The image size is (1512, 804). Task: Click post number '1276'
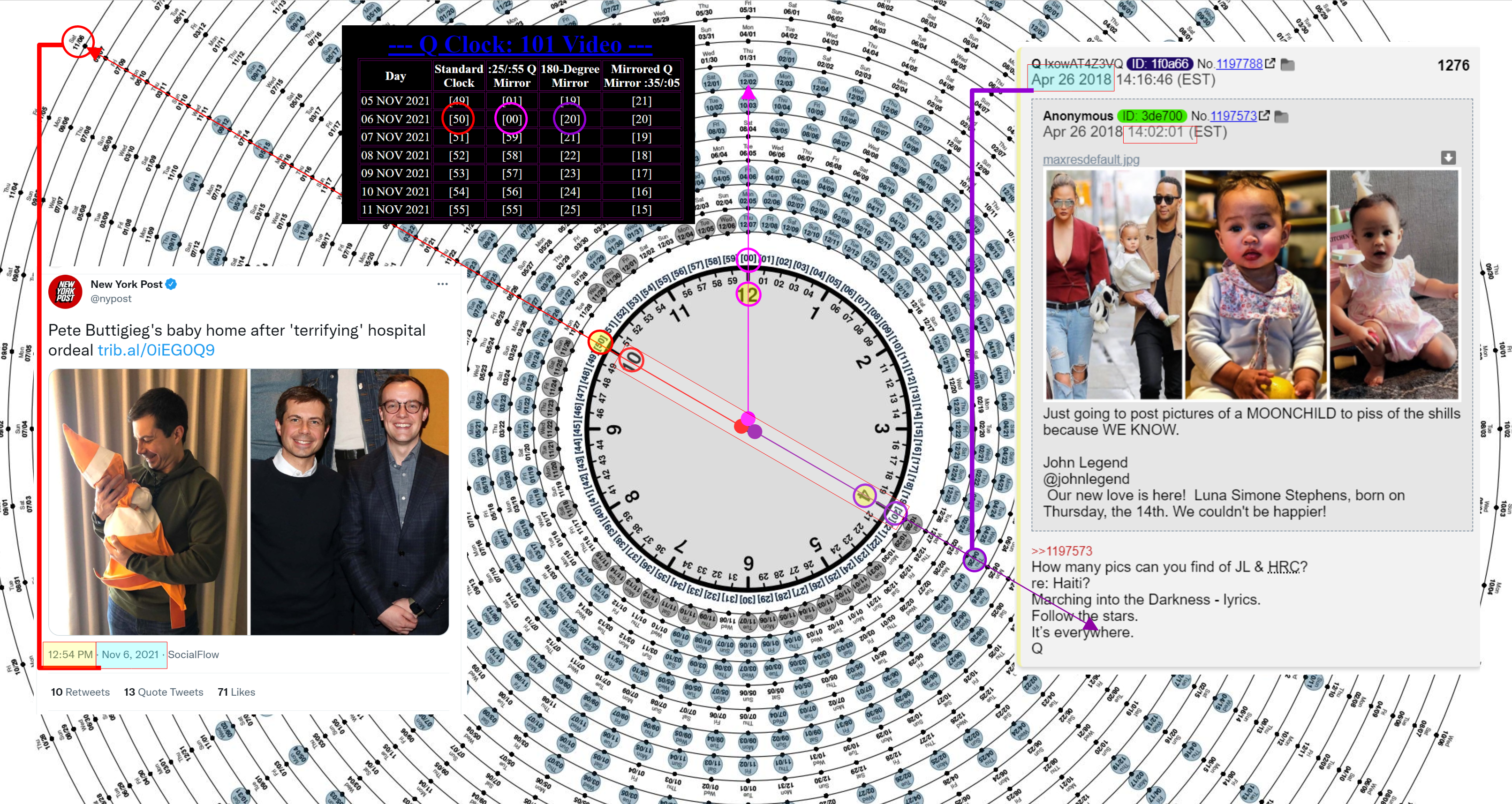click(1453, 65)
